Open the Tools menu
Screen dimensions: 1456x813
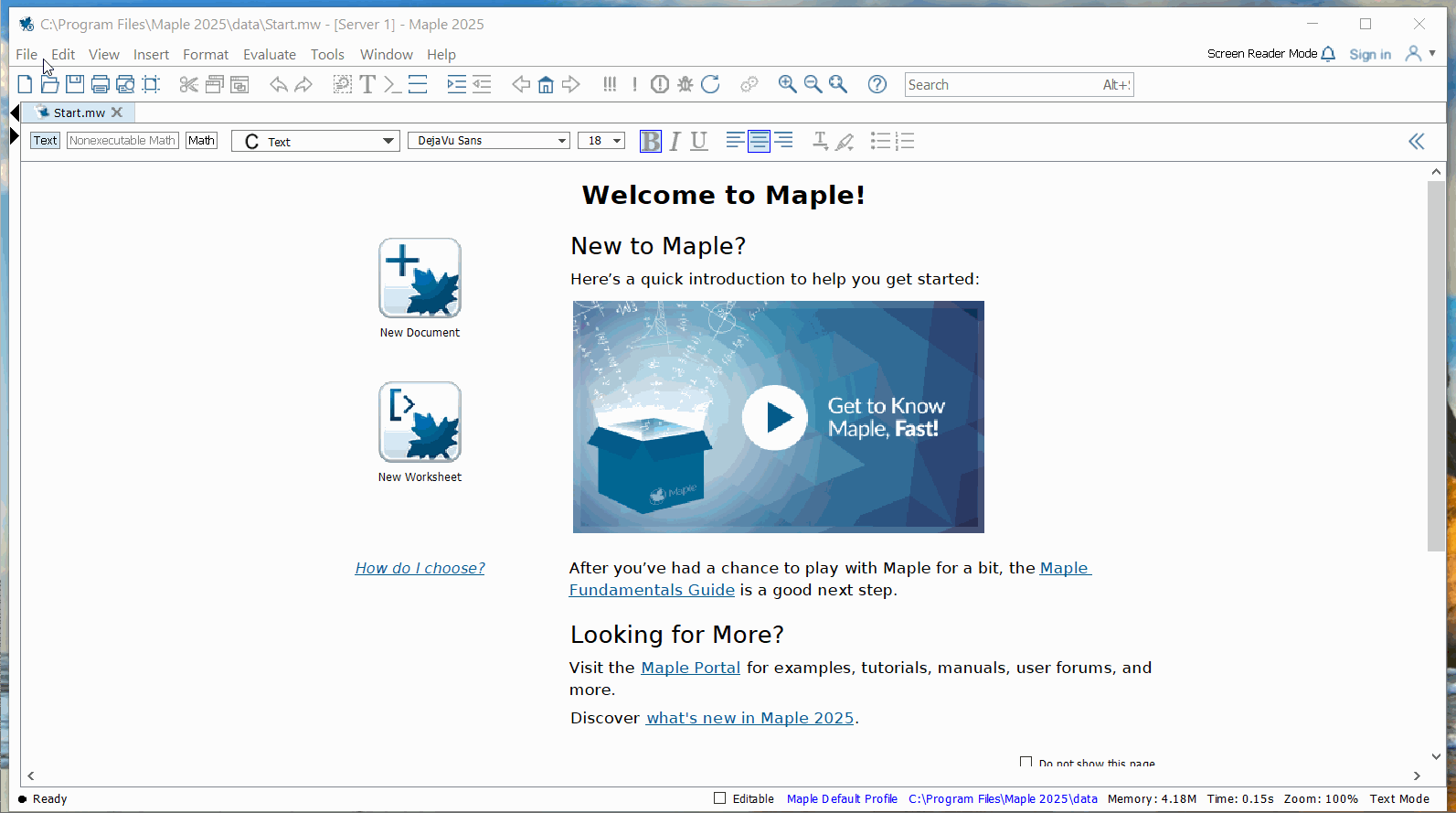click(327, 55)
